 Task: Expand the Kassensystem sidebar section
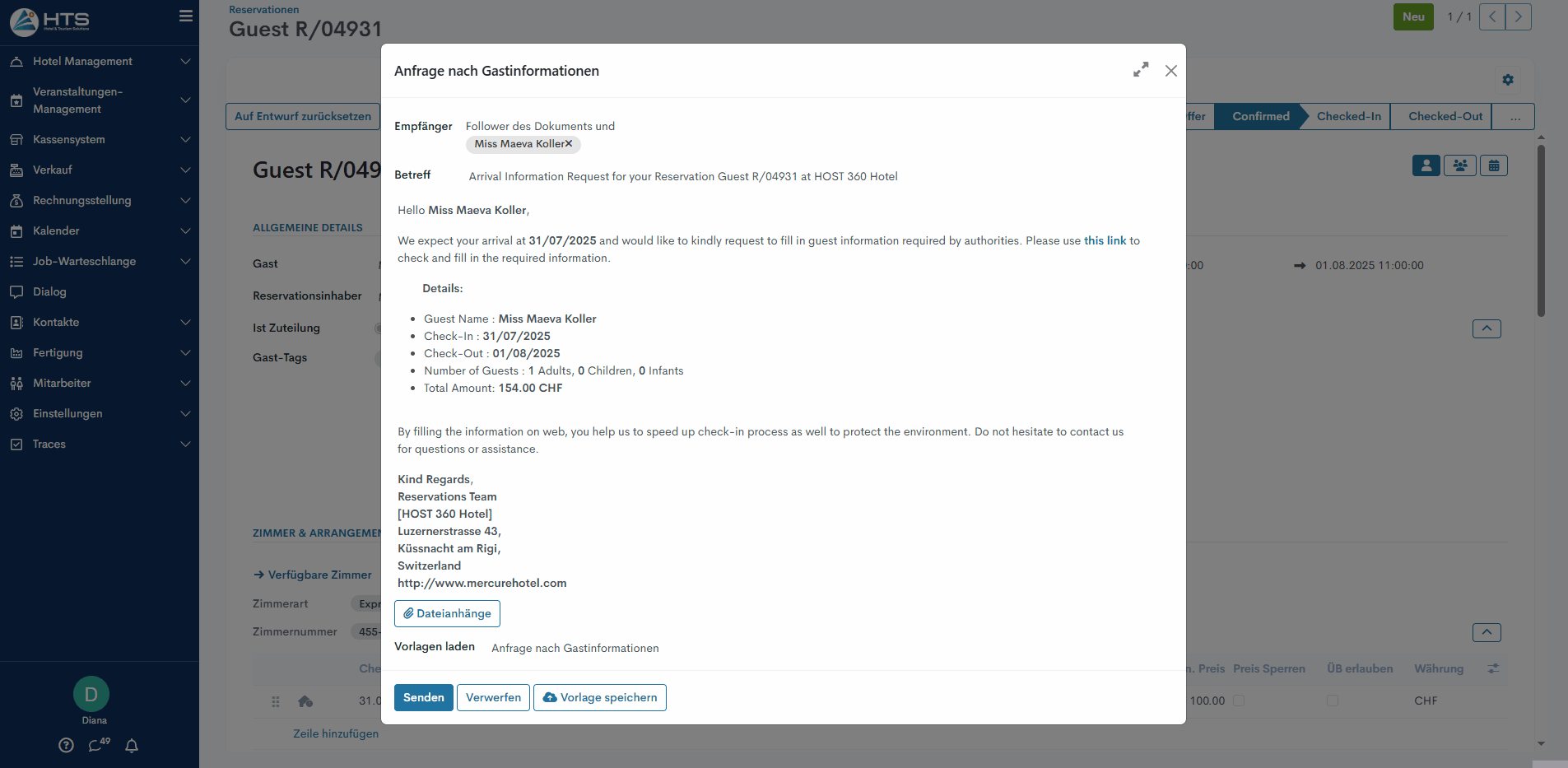click(100, 140)
